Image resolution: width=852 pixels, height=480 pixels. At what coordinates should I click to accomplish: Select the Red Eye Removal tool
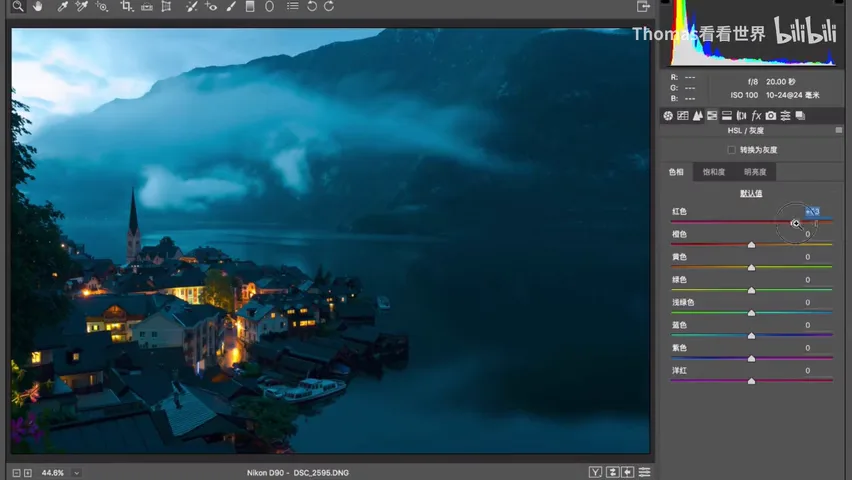point(211,7)
